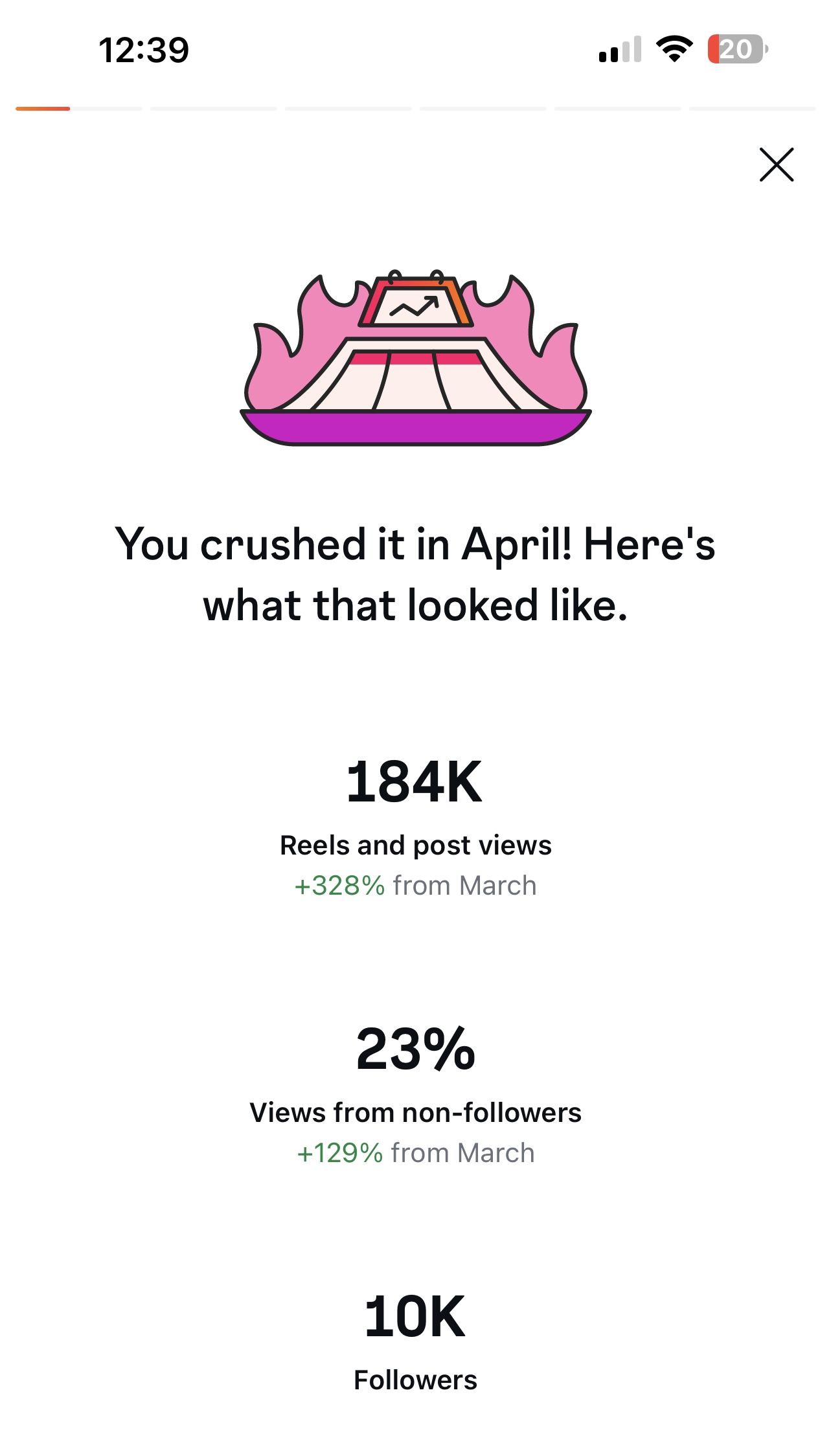Viewport: 831px width, 1456px height.
Task: Open "Views from non-followers" label
Action: [415, 1112]
